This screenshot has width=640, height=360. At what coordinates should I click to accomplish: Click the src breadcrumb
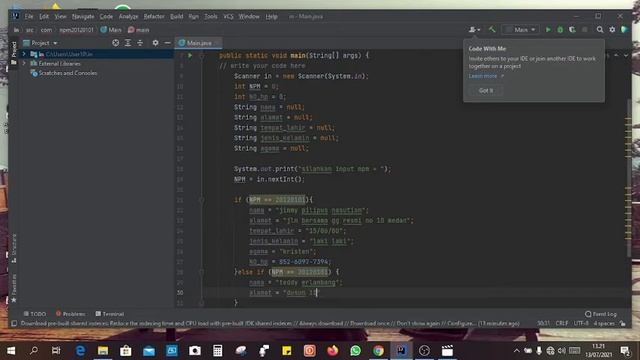29,30
